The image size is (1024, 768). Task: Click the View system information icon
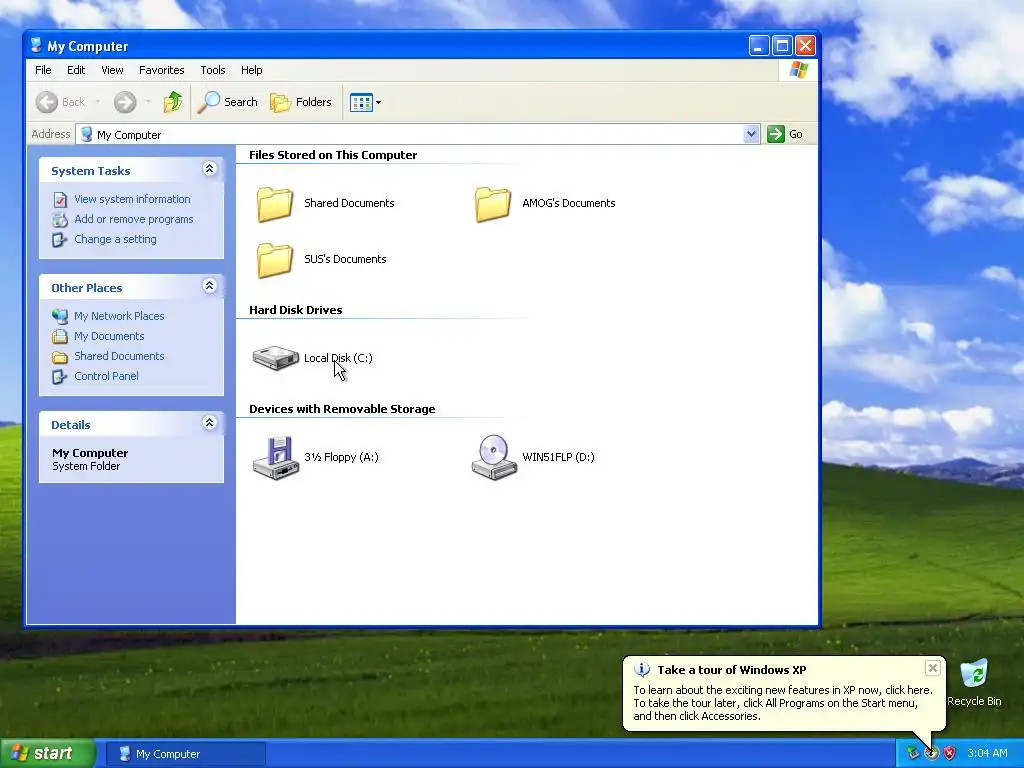pyautogui.click(x=59, y=199)
